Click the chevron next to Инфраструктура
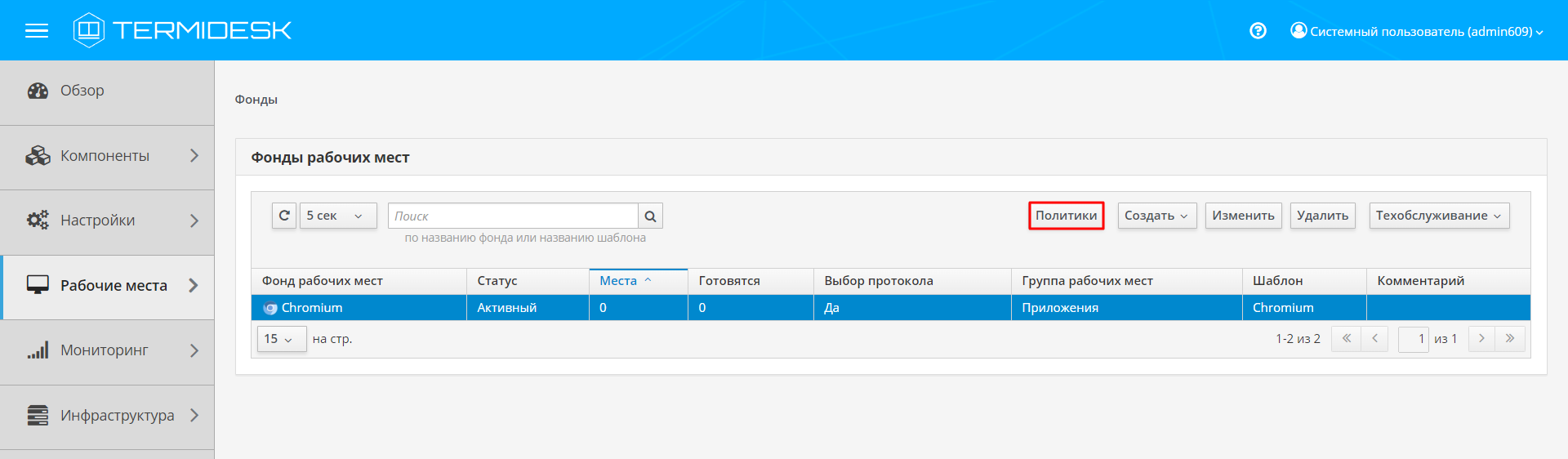1568x459 pixels. coord(194,416)
